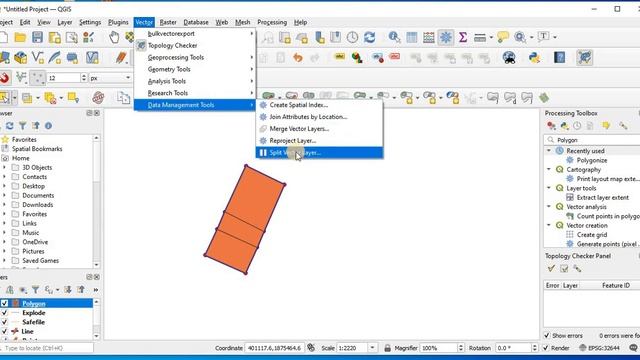Open the Geoprocessing Tools submenu
This screenshot has height=360, width=640.
[x=195, y=58]
